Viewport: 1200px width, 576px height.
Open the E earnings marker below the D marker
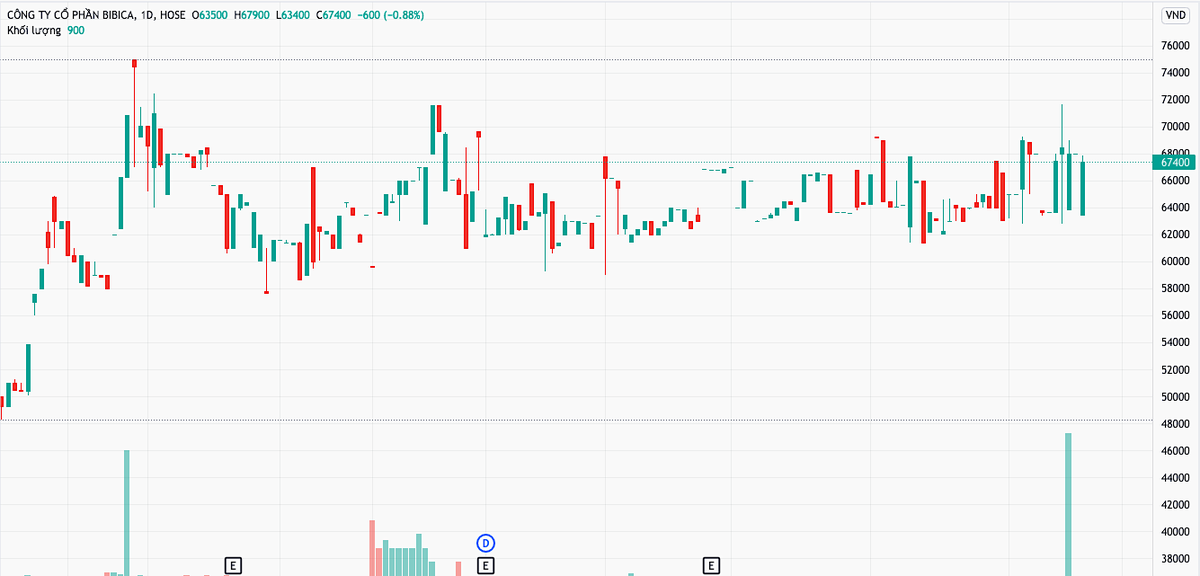485,566
